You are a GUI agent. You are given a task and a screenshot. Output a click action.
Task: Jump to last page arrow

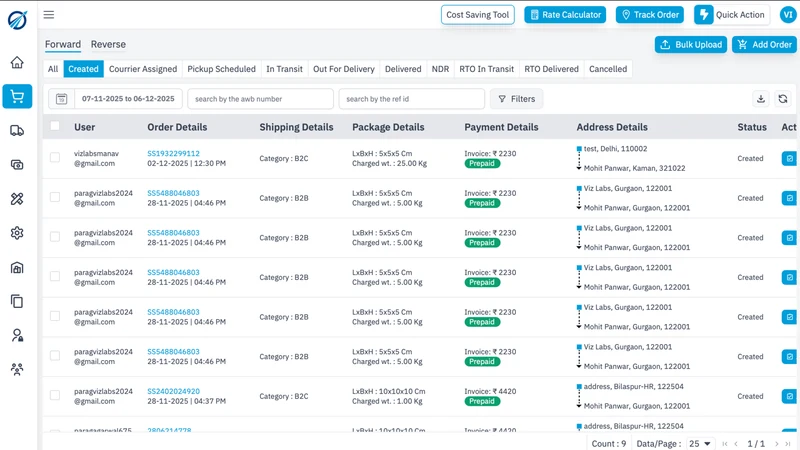tap(788, 444)
